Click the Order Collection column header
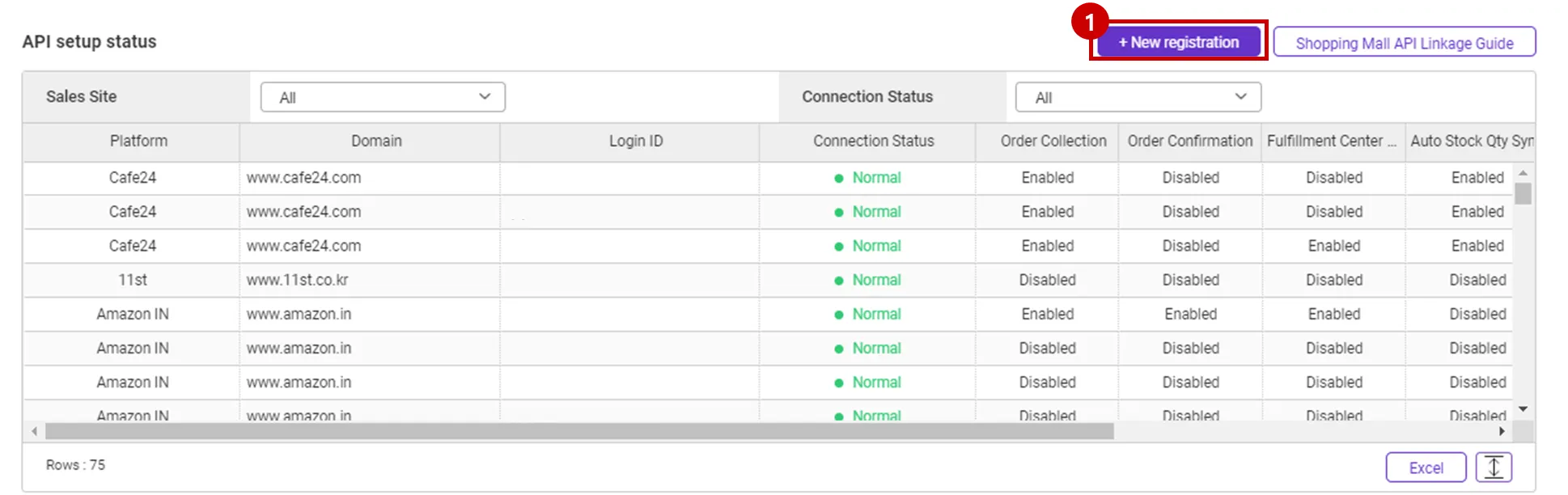 [x=1053, y=141]
